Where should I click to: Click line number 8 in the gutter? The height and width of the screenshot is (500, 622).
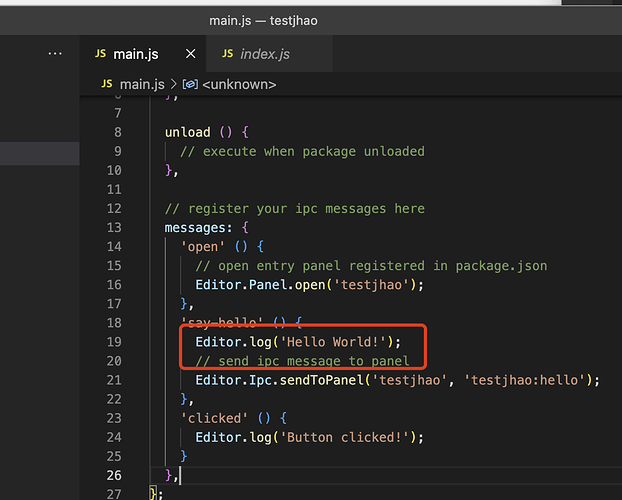(x=117, y=132)
